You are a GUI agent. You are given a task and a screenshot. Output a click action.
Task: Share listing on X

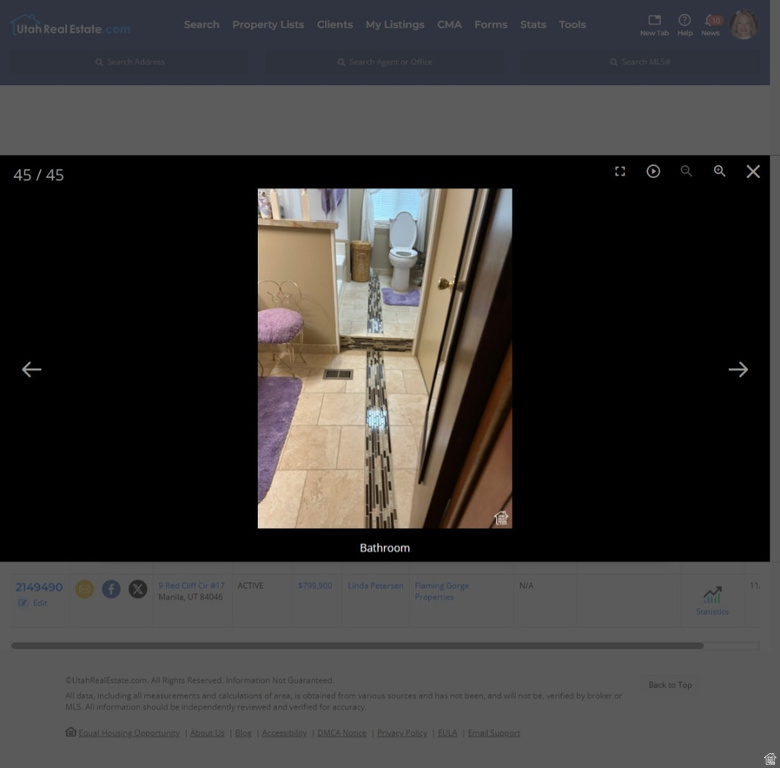click(138, 589)
